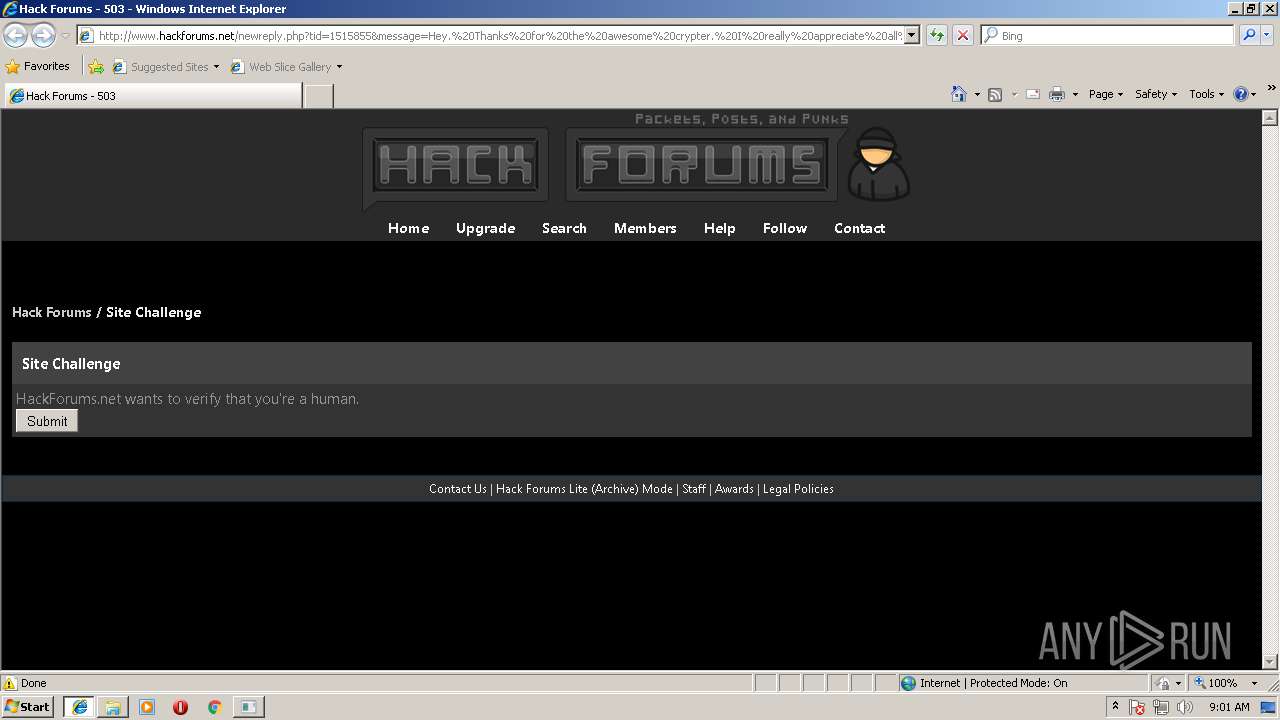Select the Hack Forums - 503 tab
This screenshot has width=1280, height=720.
(x=153, y=96)
